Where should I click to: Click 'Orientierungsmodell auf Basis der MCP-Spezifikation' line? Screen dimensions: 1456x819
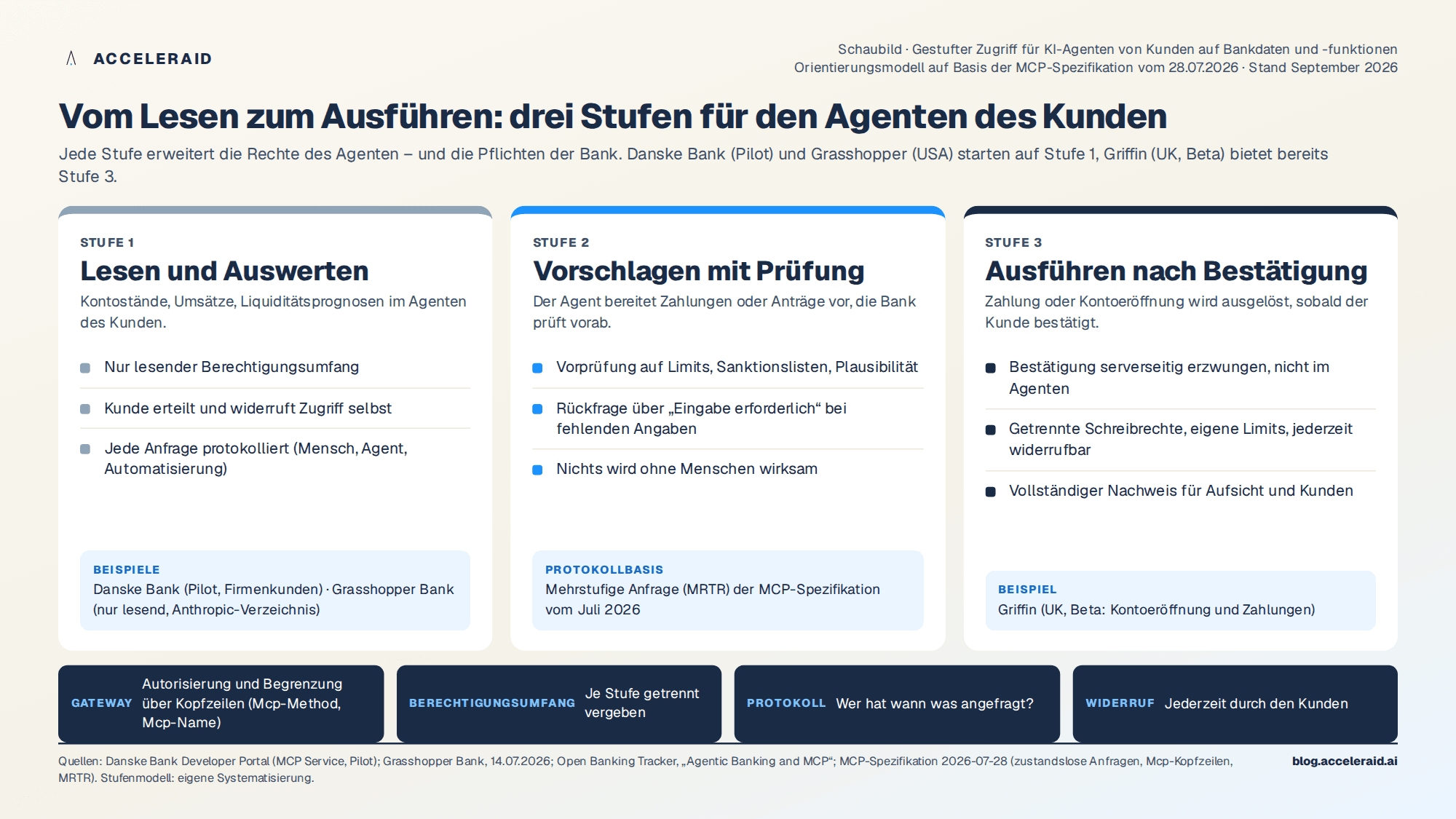click(x=1096, y=68)
